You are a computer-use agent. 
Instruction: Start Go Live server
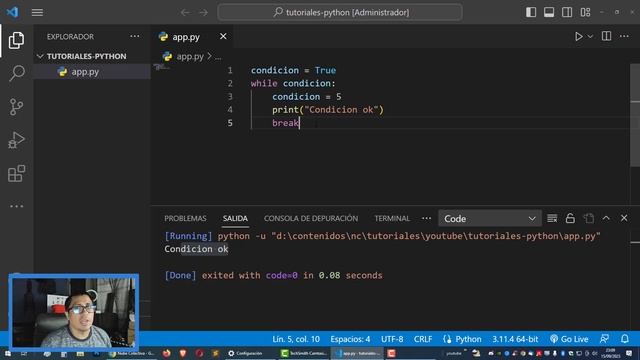tap(569, 339)
